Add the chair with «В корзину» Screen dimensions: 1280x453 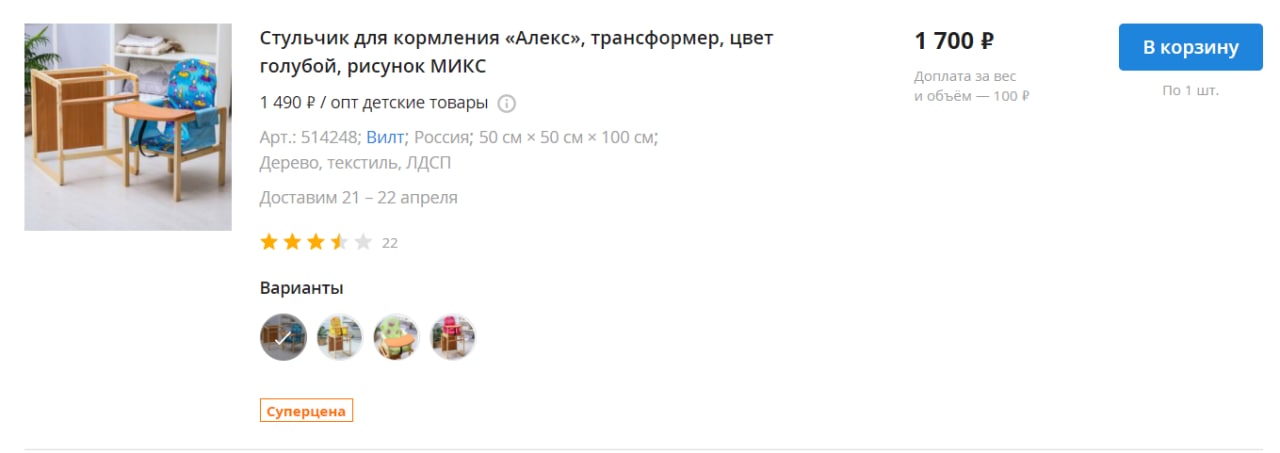click(1191, 47)
